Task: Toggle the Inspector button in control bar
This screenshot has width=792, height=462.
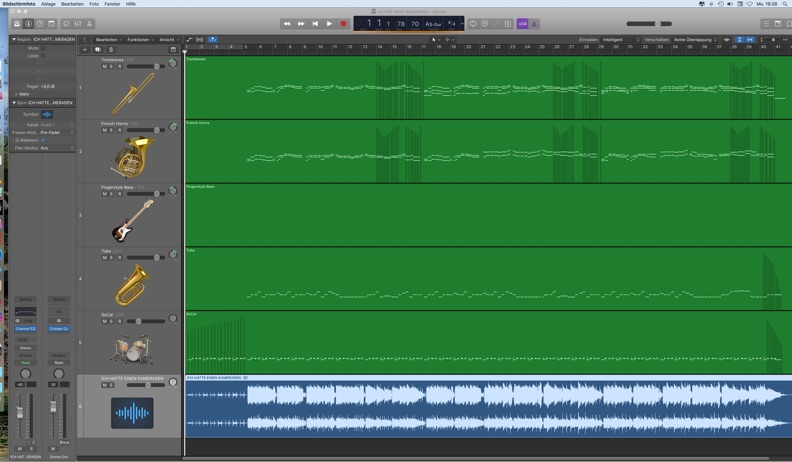Action: [28, 24]
